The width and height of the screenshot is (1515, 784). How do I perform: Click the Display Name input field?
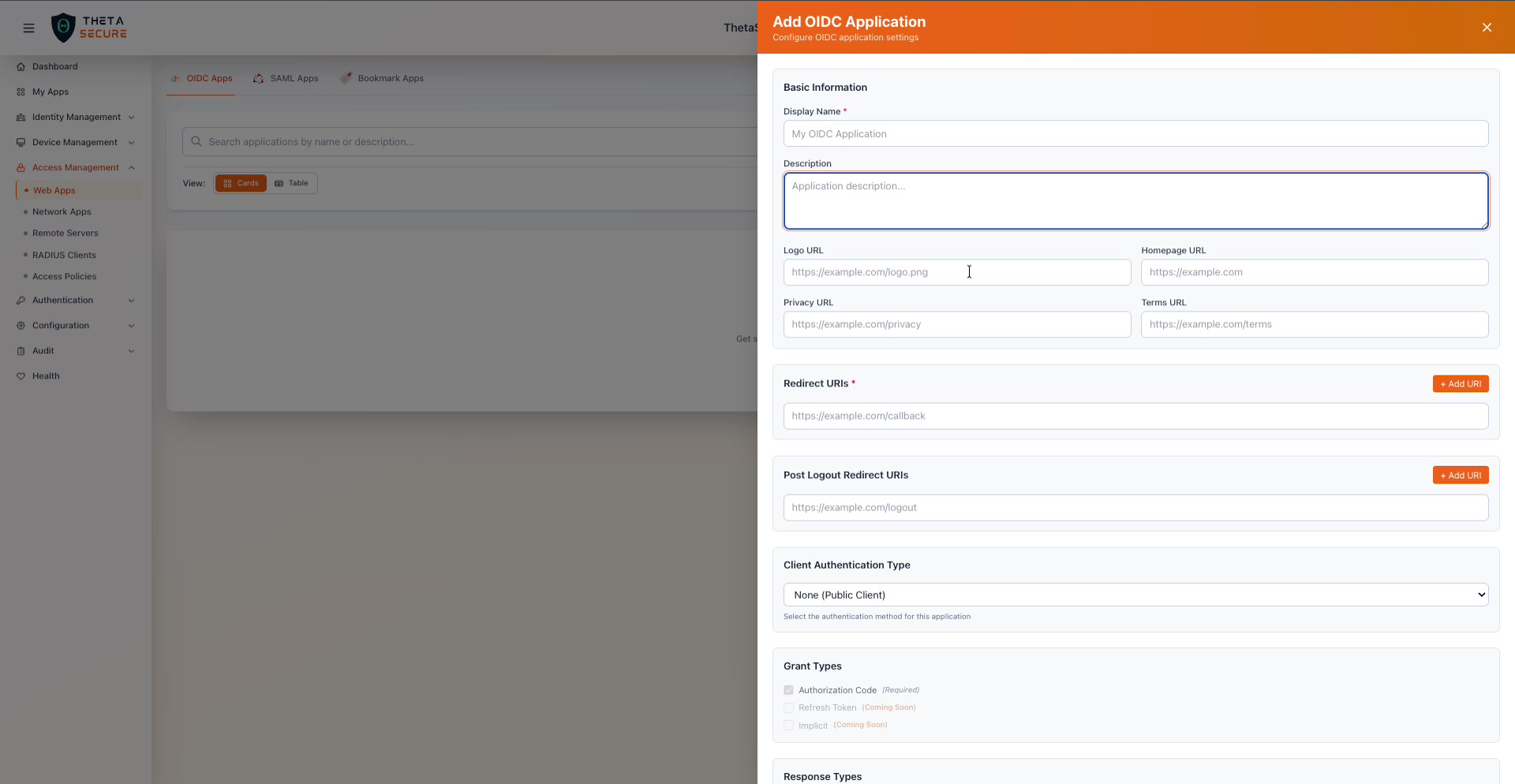(x=1135, y=133)
